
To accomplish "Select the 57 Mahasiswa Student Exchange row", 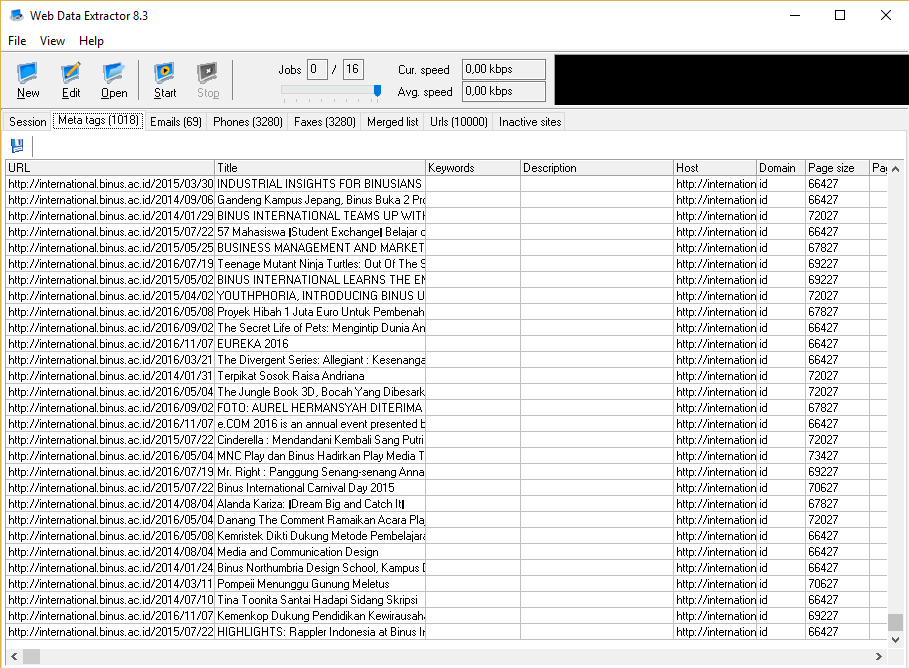I will (446, 232).
